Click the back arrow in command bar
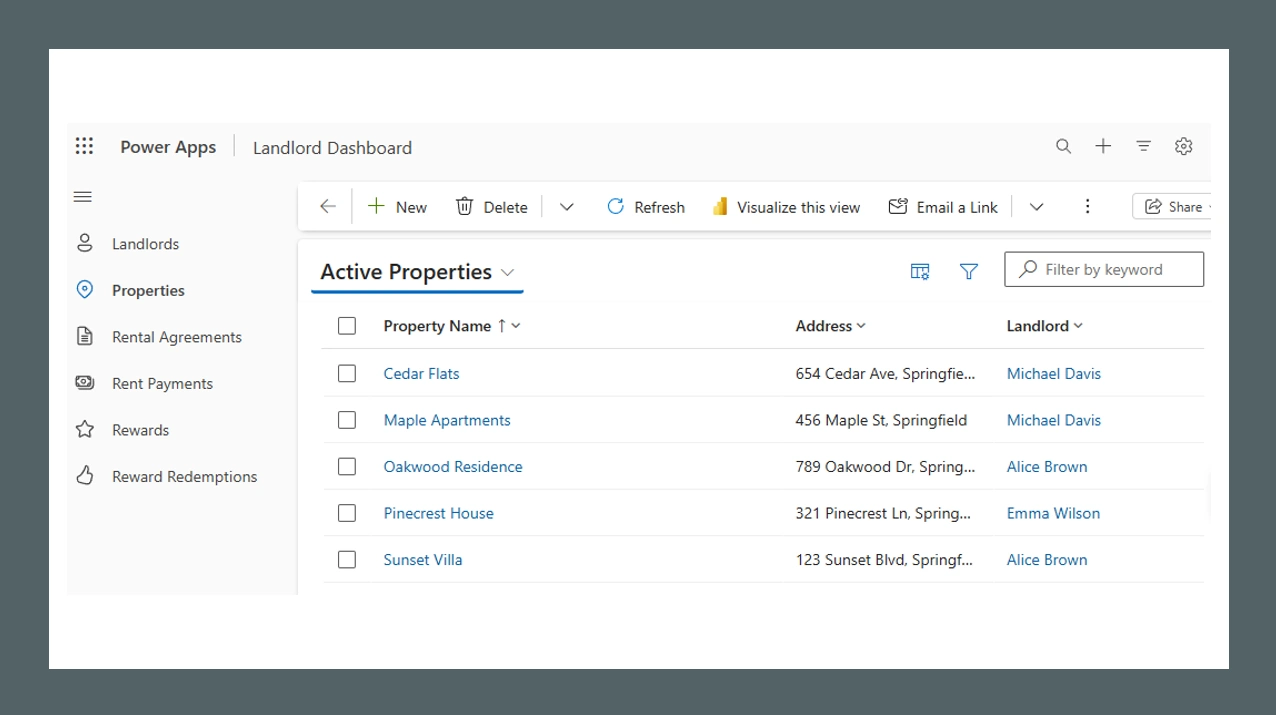This screenshot has height=715, width=1276. [x=328, y=207]
